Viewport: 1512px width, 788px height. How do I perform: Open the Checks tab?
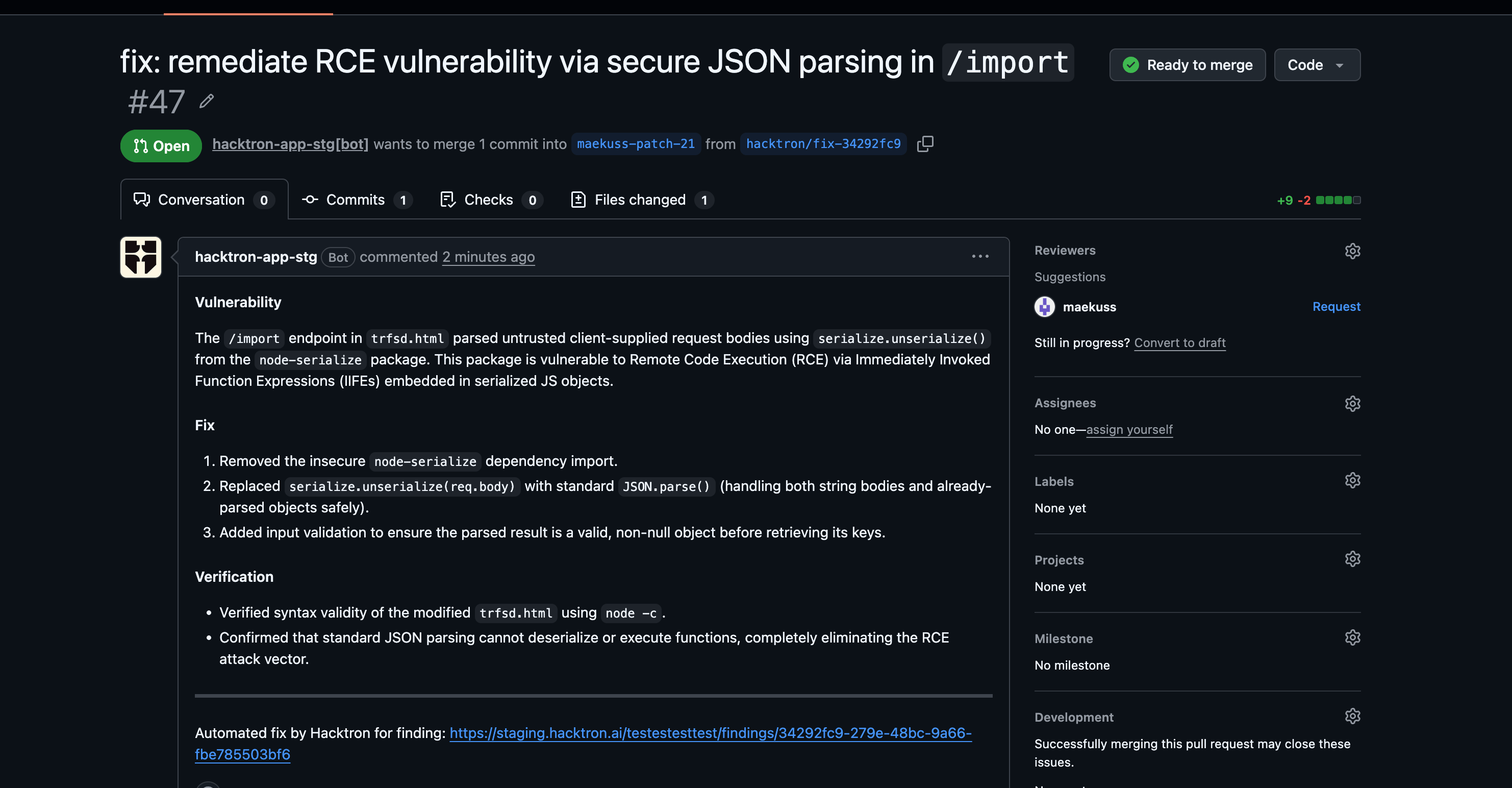(x=491, y=200)
